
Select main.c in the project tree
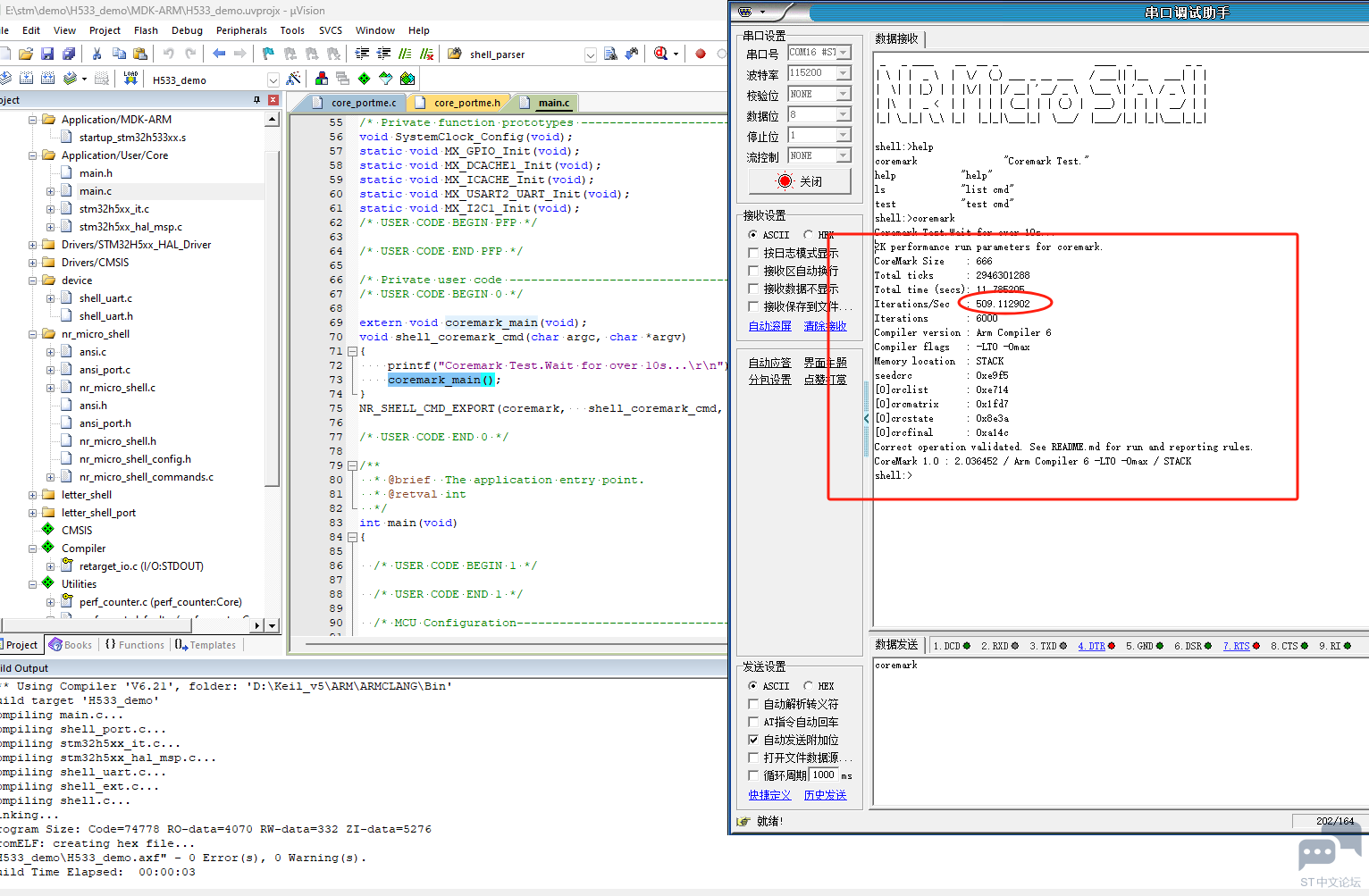[96, 191]
